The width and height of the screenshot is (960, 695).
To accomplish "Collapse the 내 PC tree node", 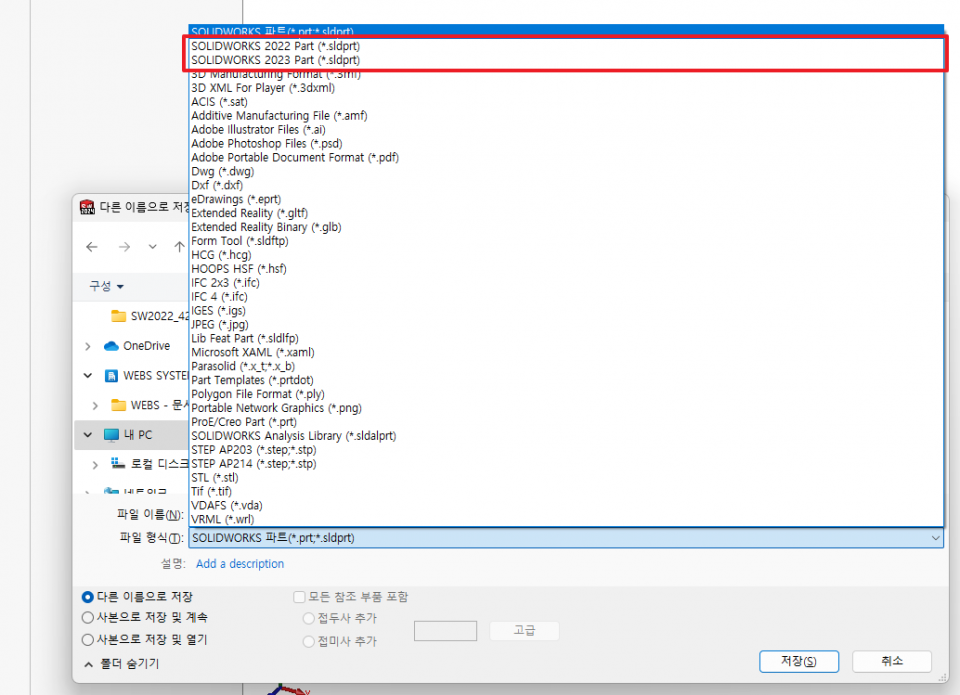I will (x=88, y=435).
